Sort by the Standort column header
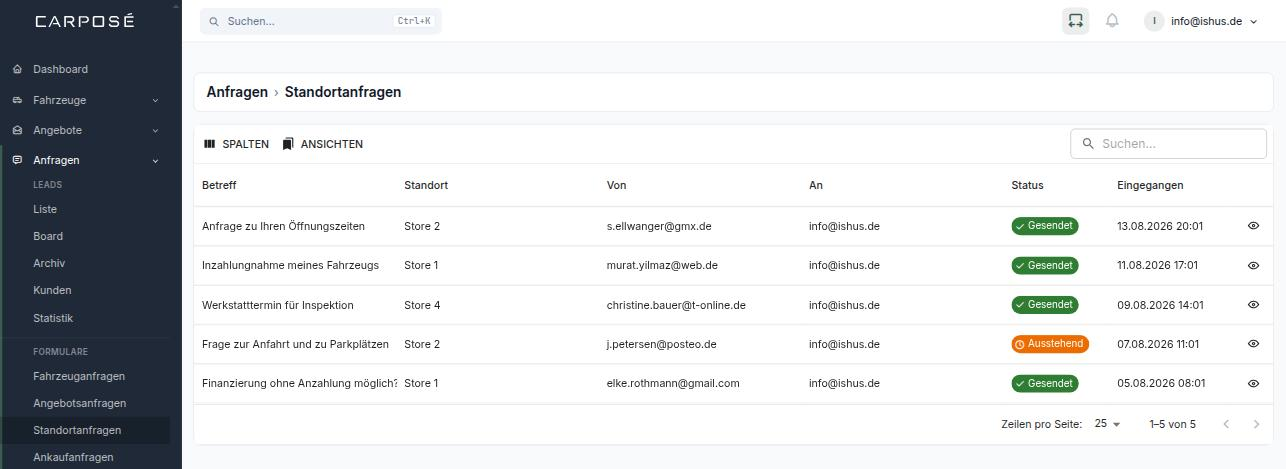1286x469 pixels. [x=426, y=185]
